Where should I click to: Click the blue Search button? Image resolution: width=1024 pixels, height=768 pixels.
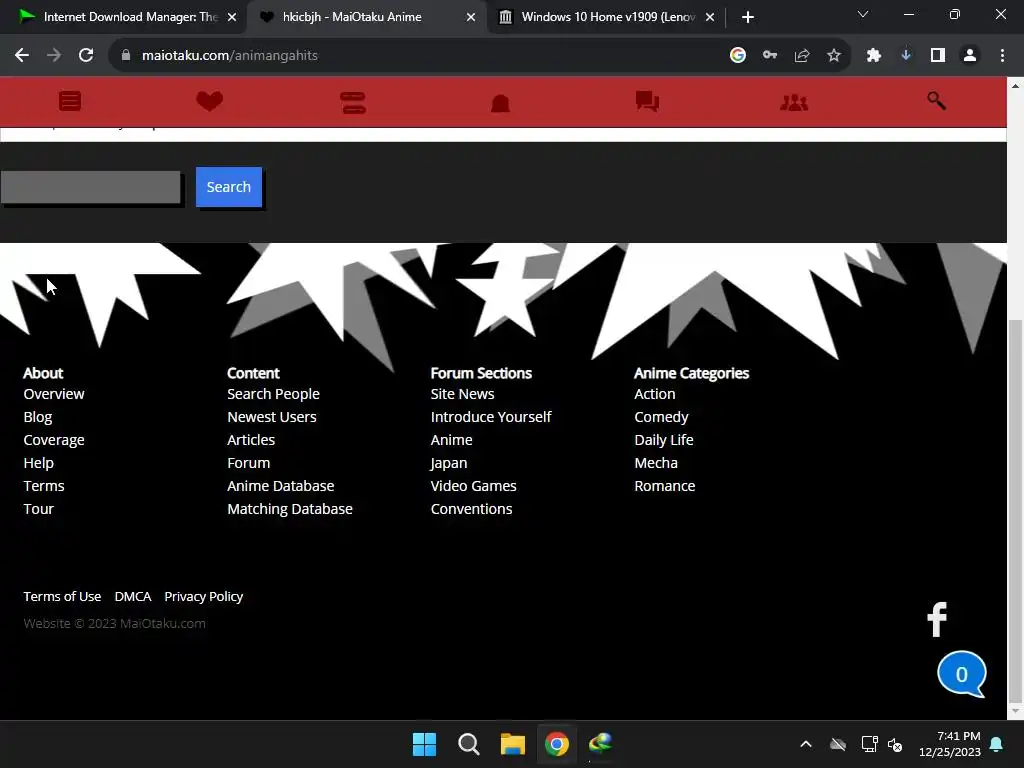pyautogui.click(x=229, y=187)
